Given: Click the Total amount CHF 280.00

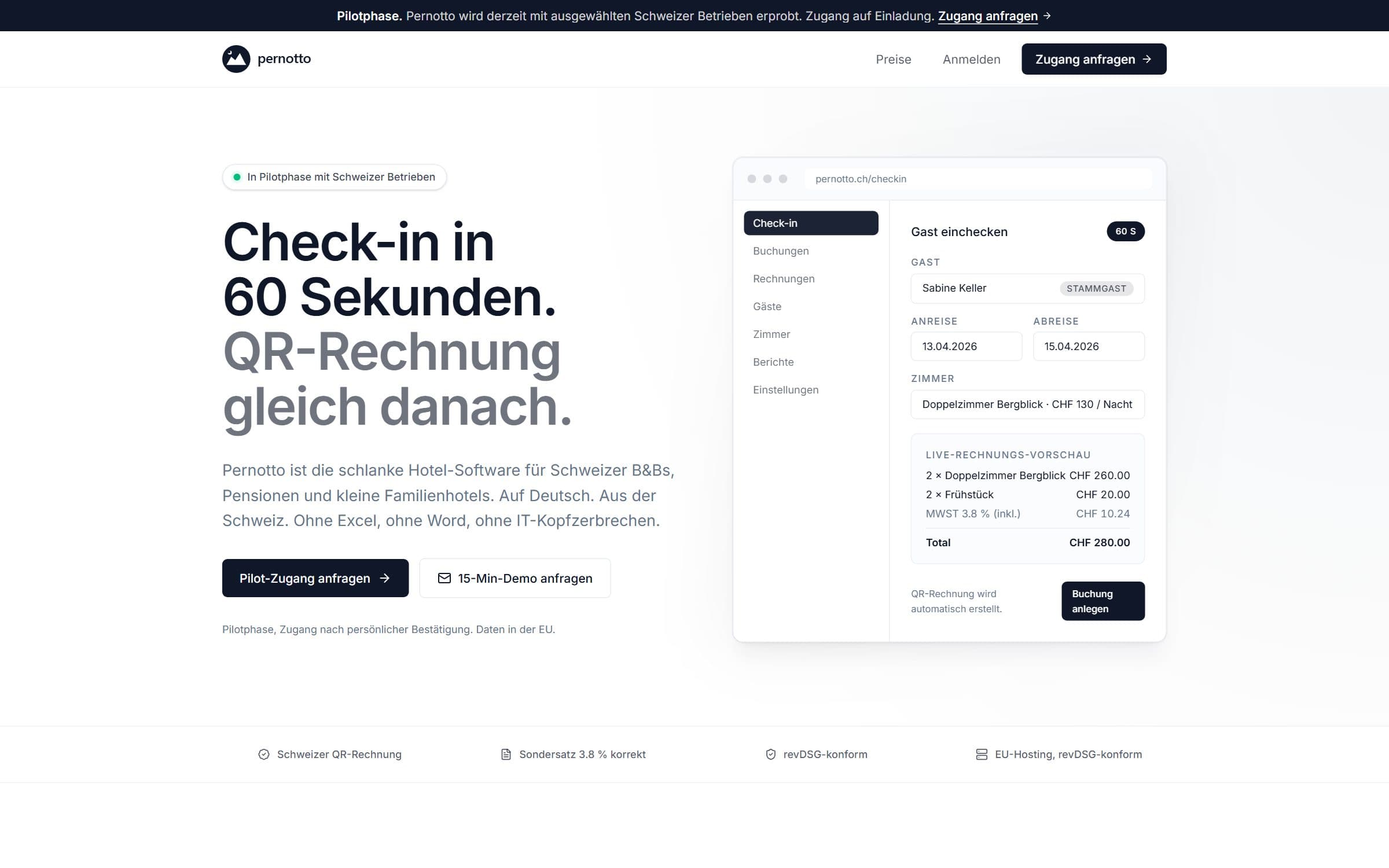Looking at the screenshot, I should [x=1100, y=543].
